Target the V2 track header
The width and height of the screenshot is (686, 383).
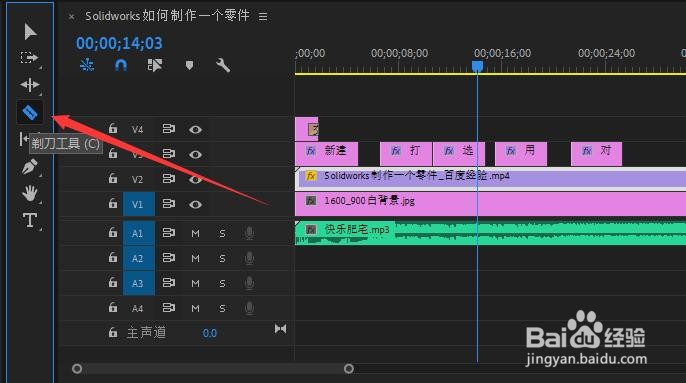pyautogui.click(x=138, y=179)
